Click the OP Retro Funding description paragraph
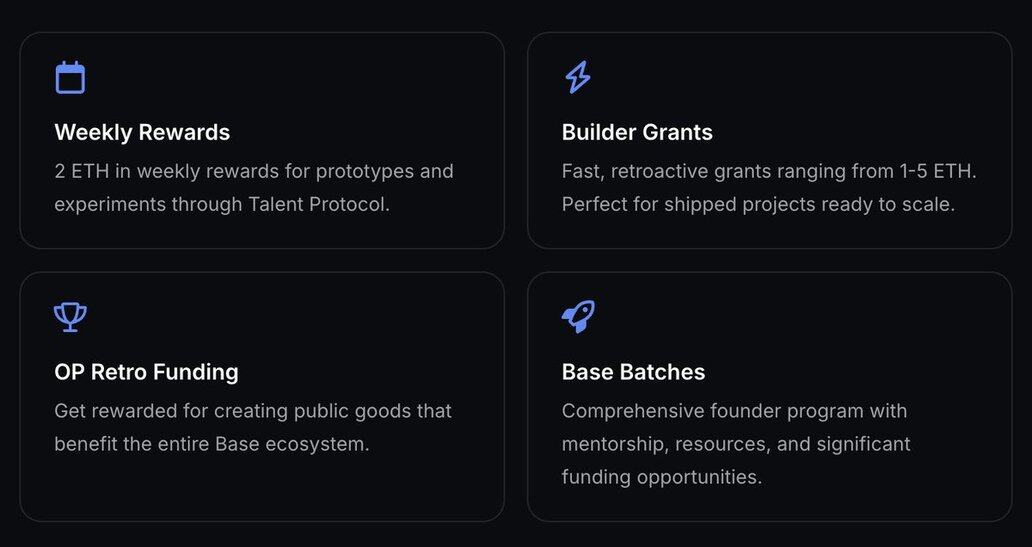 point(253,427)
